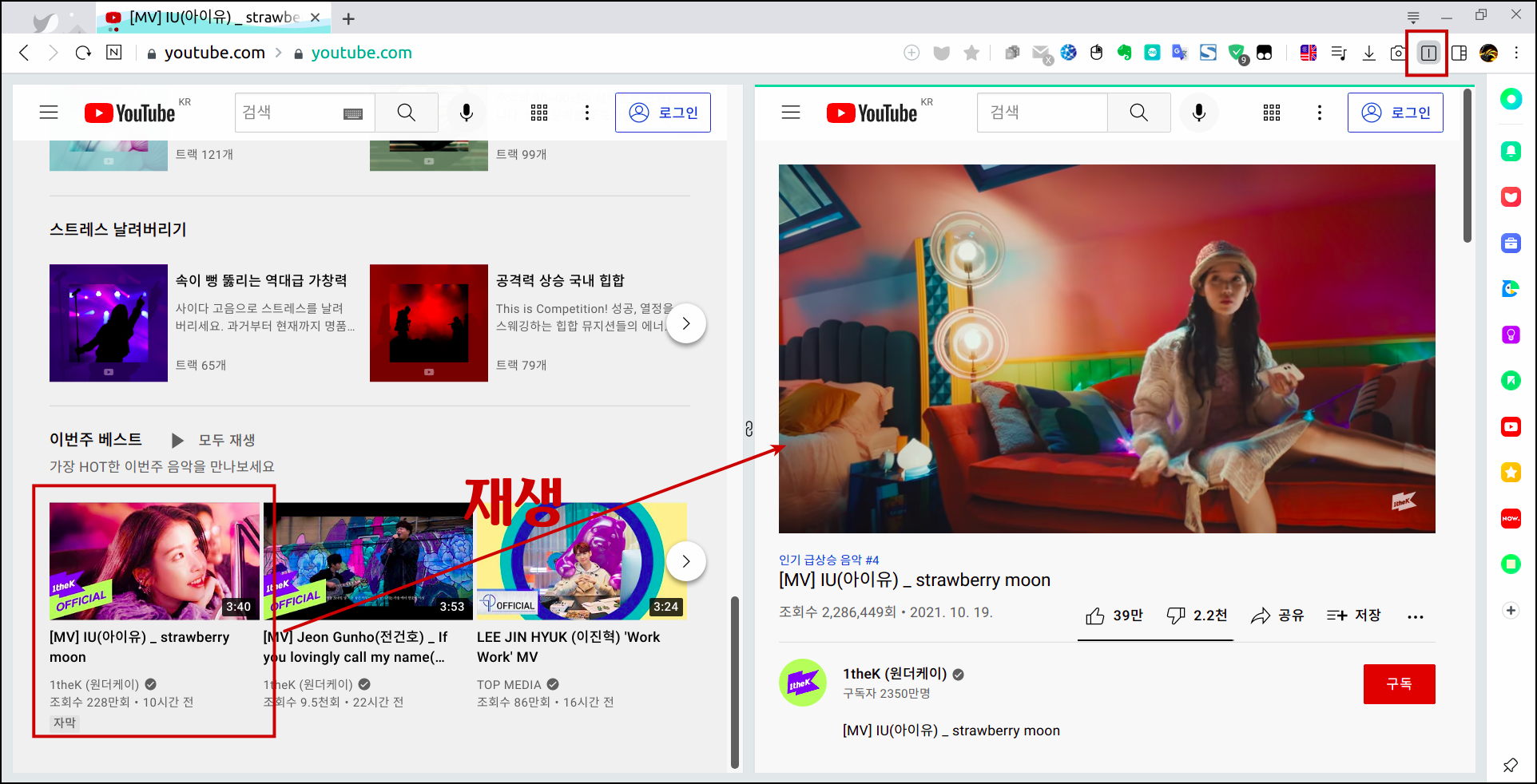Save the video with 저장
This screenshot has height=784, width=1537.
tap(1354, 616)
